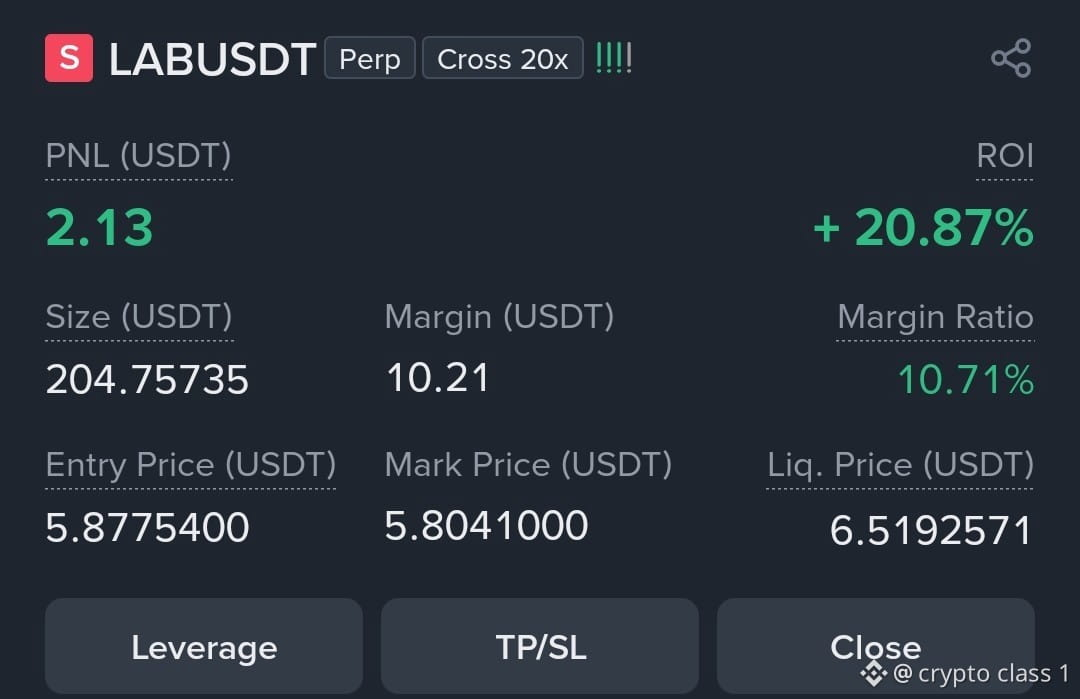Tap the red S short-side badge
The image size is (1080, 699).
(x=69, y=58)
